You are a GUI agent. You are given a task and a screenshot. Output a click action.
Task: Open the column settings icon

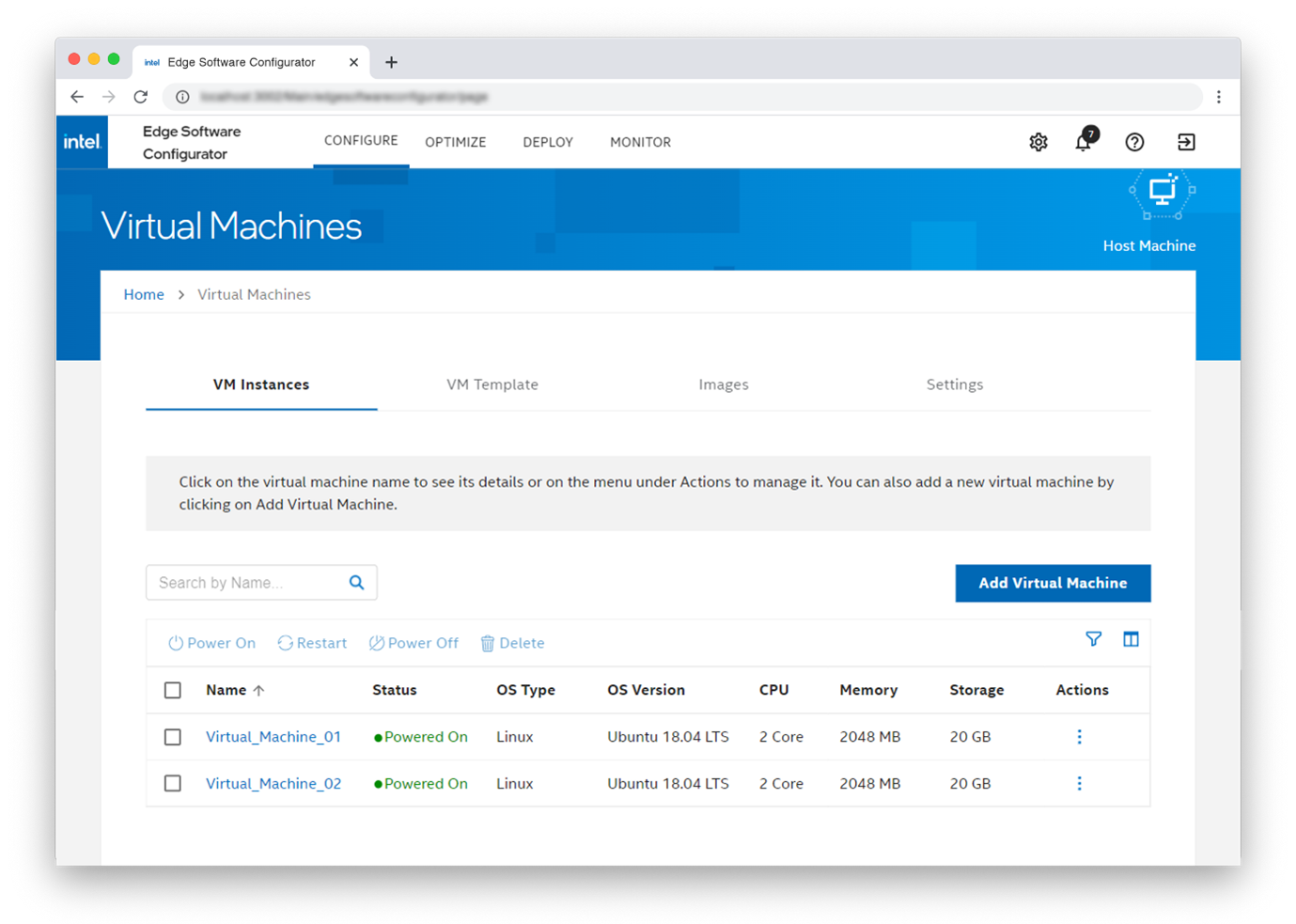pyautogui.click(x=1131, y=639)
